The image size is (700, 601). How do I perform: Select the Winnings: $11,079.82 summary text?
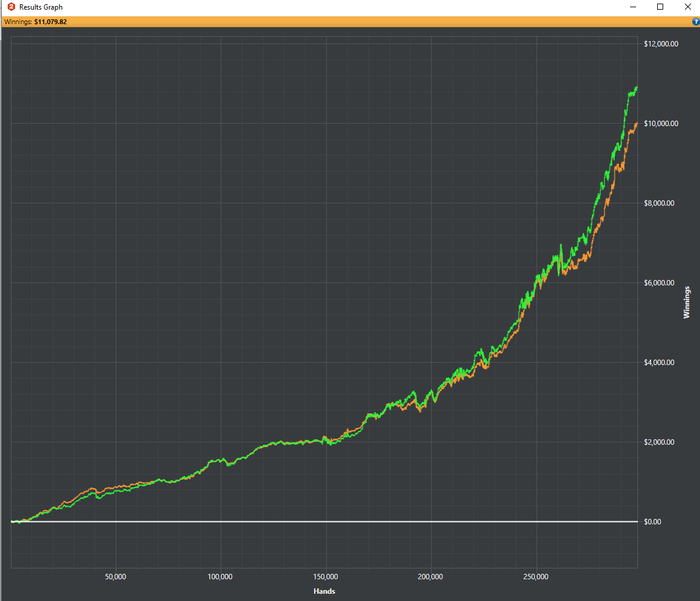coord(35,21)
